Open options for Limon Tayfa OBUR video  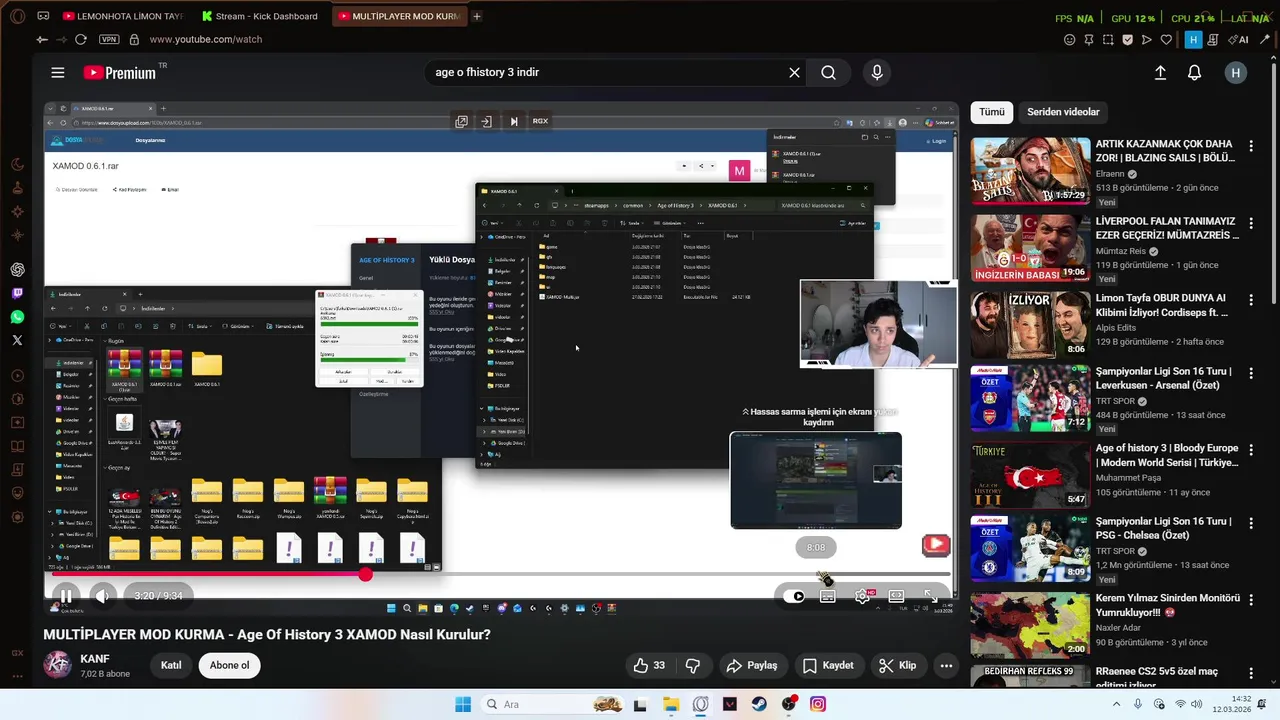click(1251, 300)
